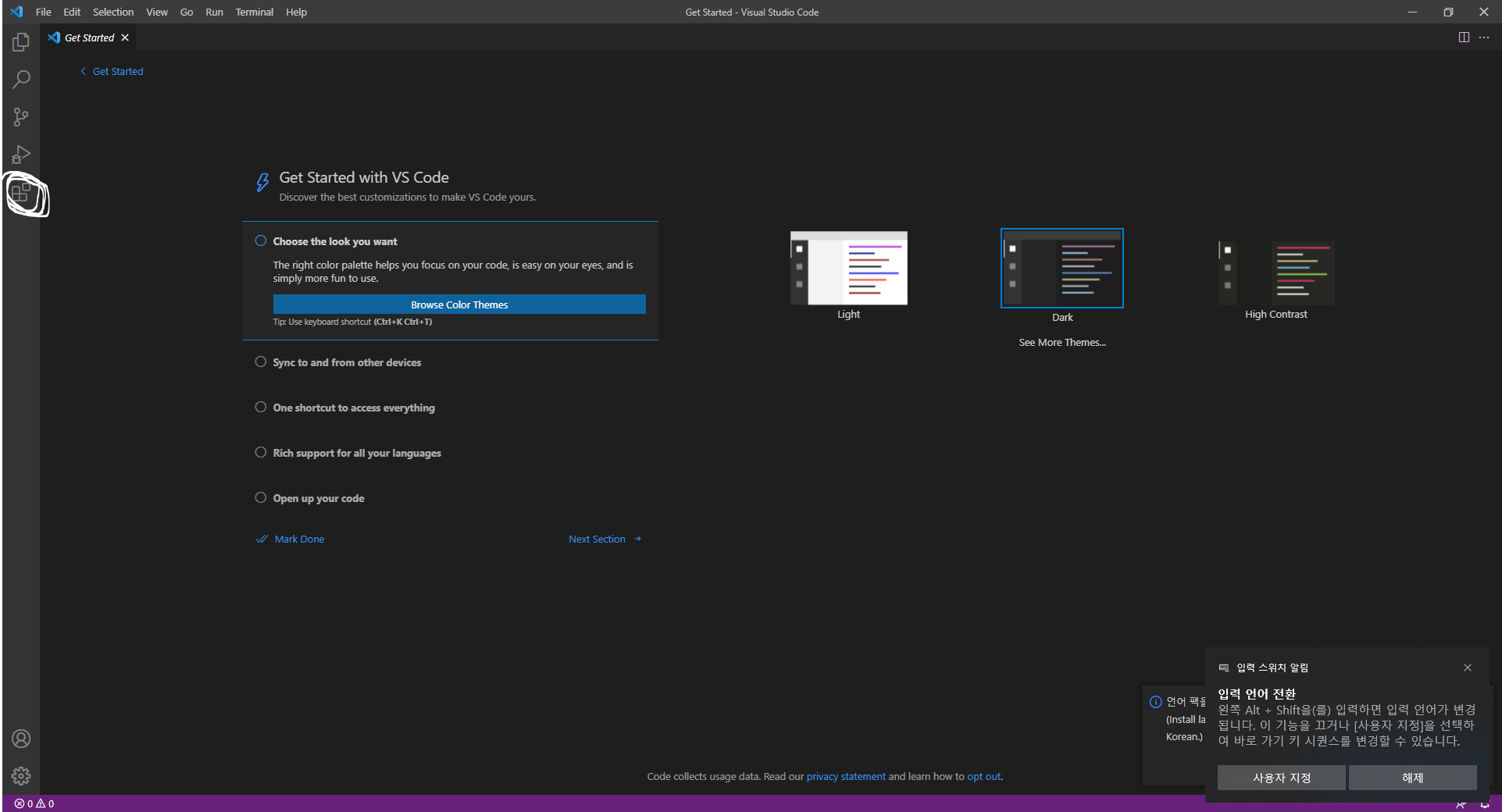1502x812 pixels.
Task: Open the Search view in activity bar
Action: coord(21,80)
